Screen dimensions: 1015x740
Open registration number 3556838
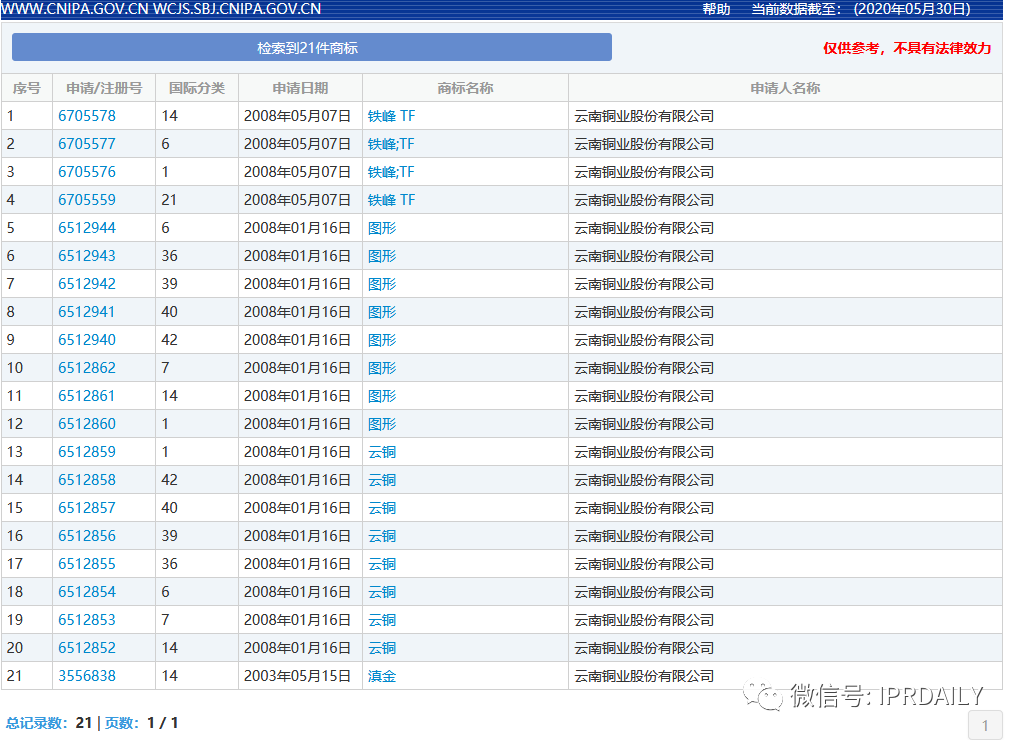coord(87,676)
